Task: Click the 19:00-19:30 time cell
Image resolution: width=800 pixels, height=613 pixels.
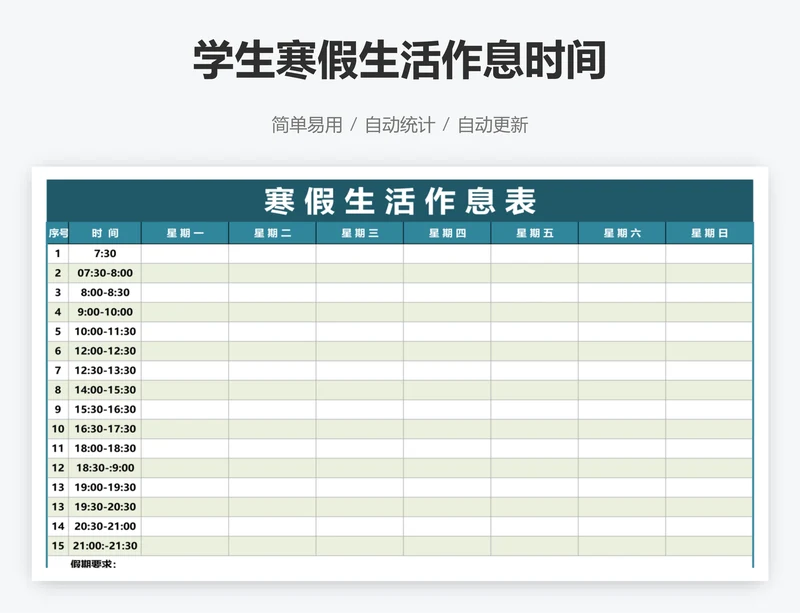Action: [x=105, y=487]
